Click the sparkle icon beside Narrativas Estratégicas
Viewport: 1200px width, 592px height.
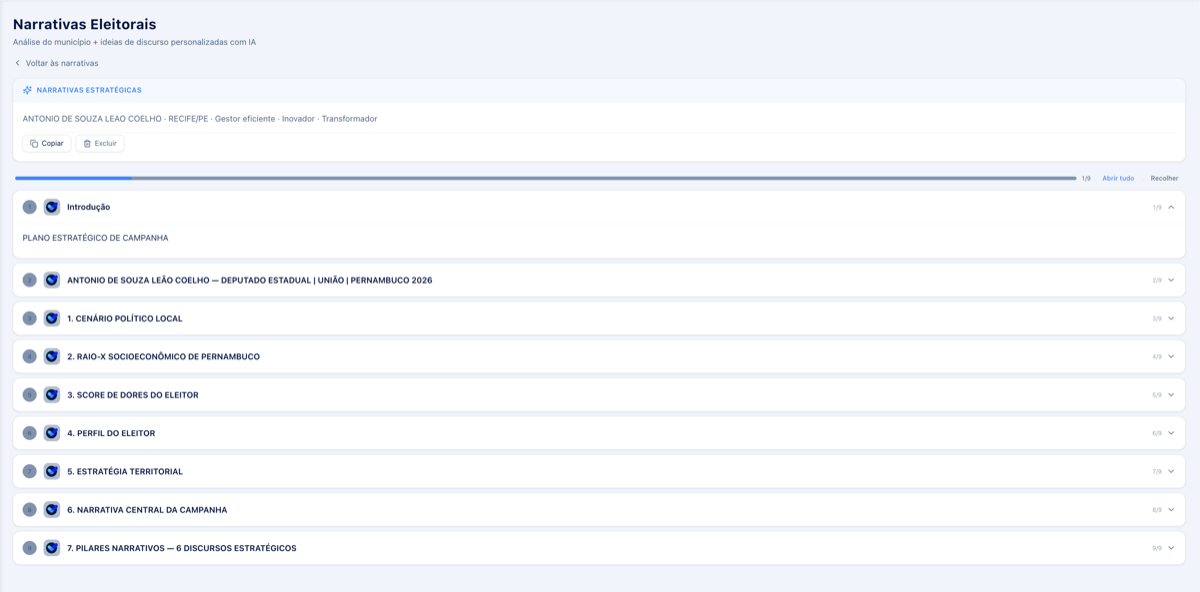(28, 90)
